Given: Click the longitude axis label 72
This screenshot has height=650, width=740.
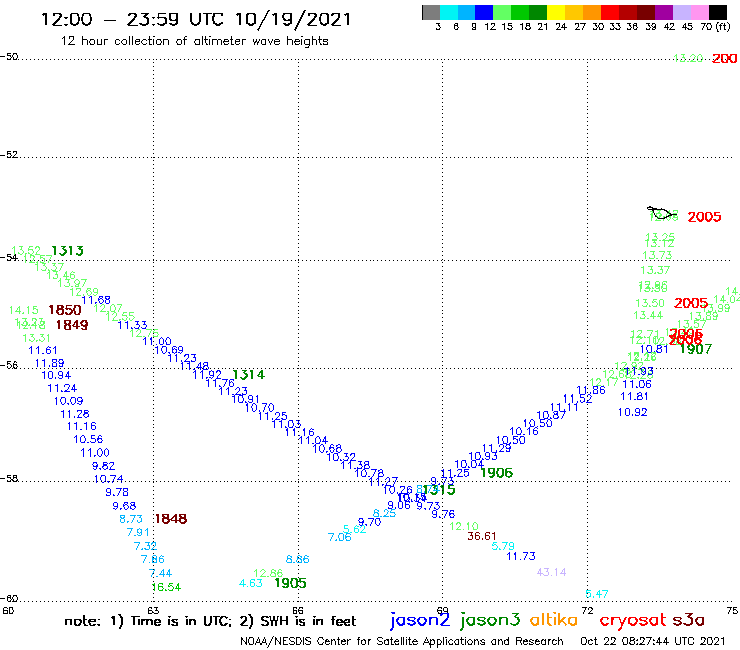Looking at the screenshot, I should pyautogui.click(x=587, y=610).
